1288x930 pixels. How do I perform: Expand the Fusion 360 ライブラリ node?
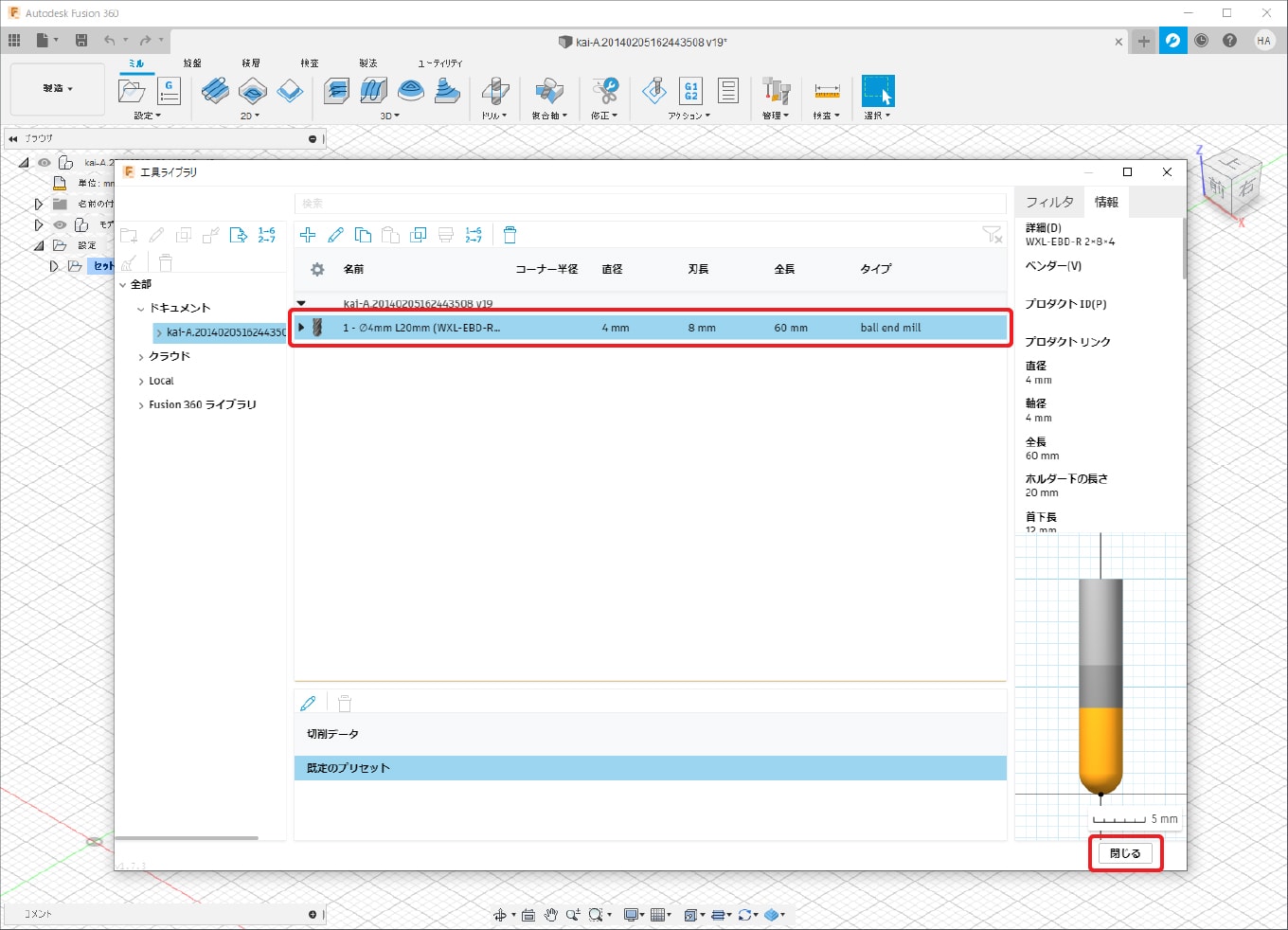141,405
